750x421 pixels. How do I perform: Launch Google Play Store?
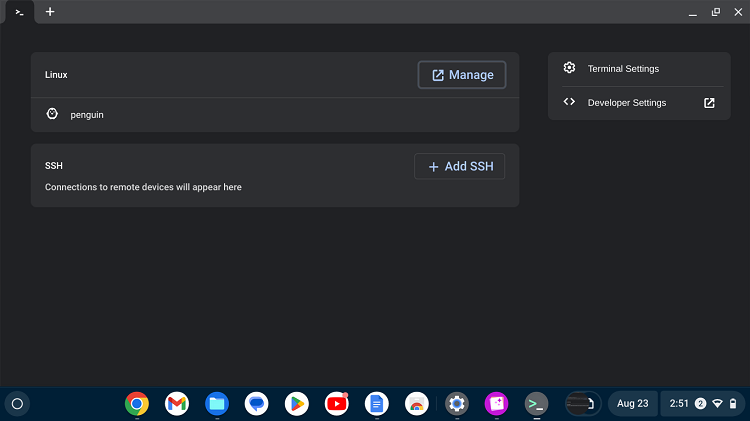297,404
